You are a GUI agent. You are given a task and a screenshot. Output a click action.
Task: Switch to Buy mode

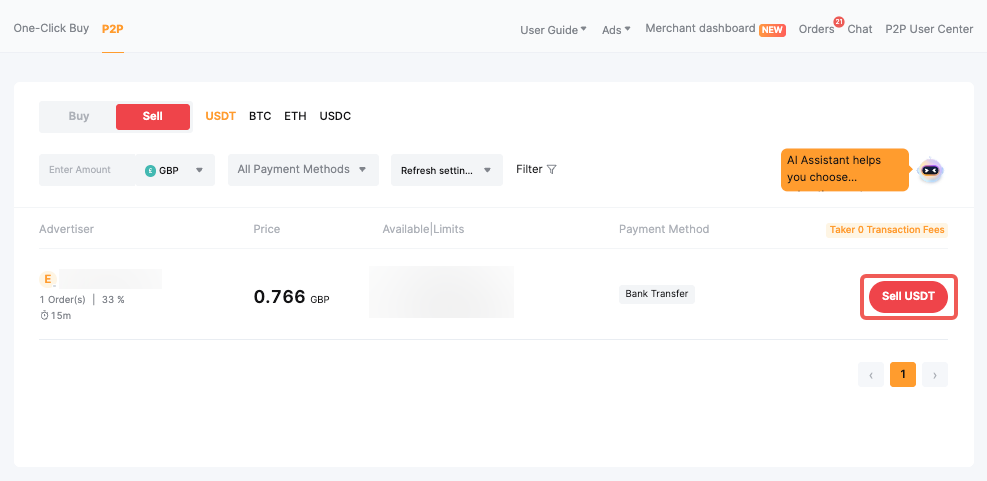click(x=79, y=117)
